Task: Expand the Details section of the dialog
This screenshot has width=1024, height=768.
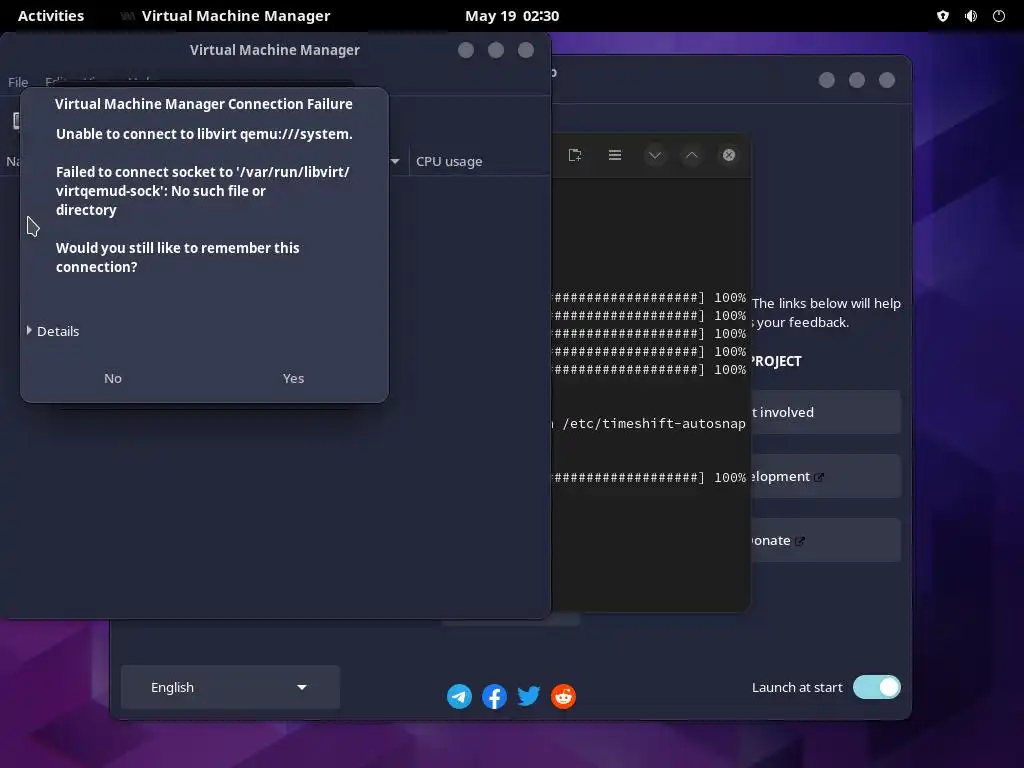Action: [x=53, y=331]
